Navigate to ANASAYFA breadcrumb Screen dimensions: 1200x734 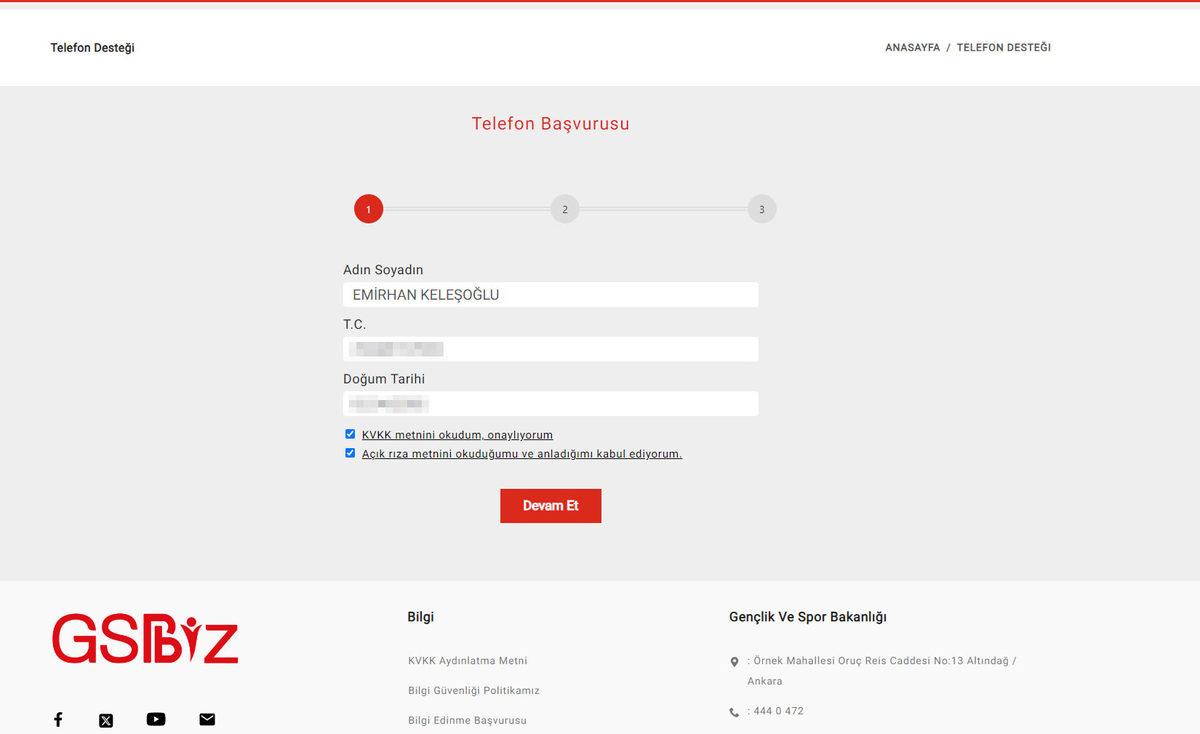(x=912, y=47)
